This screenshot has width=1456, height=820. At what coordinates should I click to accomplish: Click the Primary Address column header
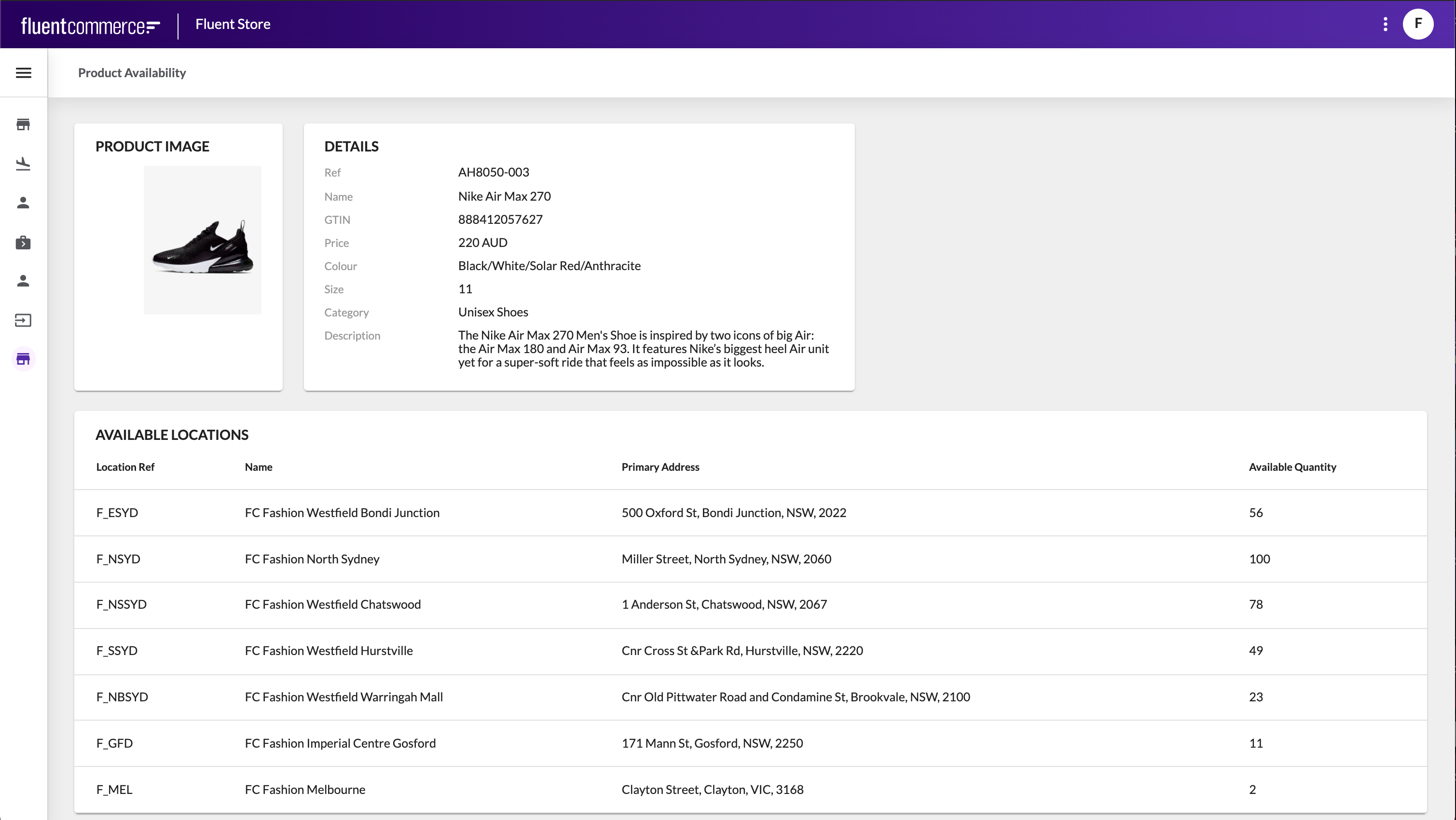pyautogui.click(x=660, y=467)
